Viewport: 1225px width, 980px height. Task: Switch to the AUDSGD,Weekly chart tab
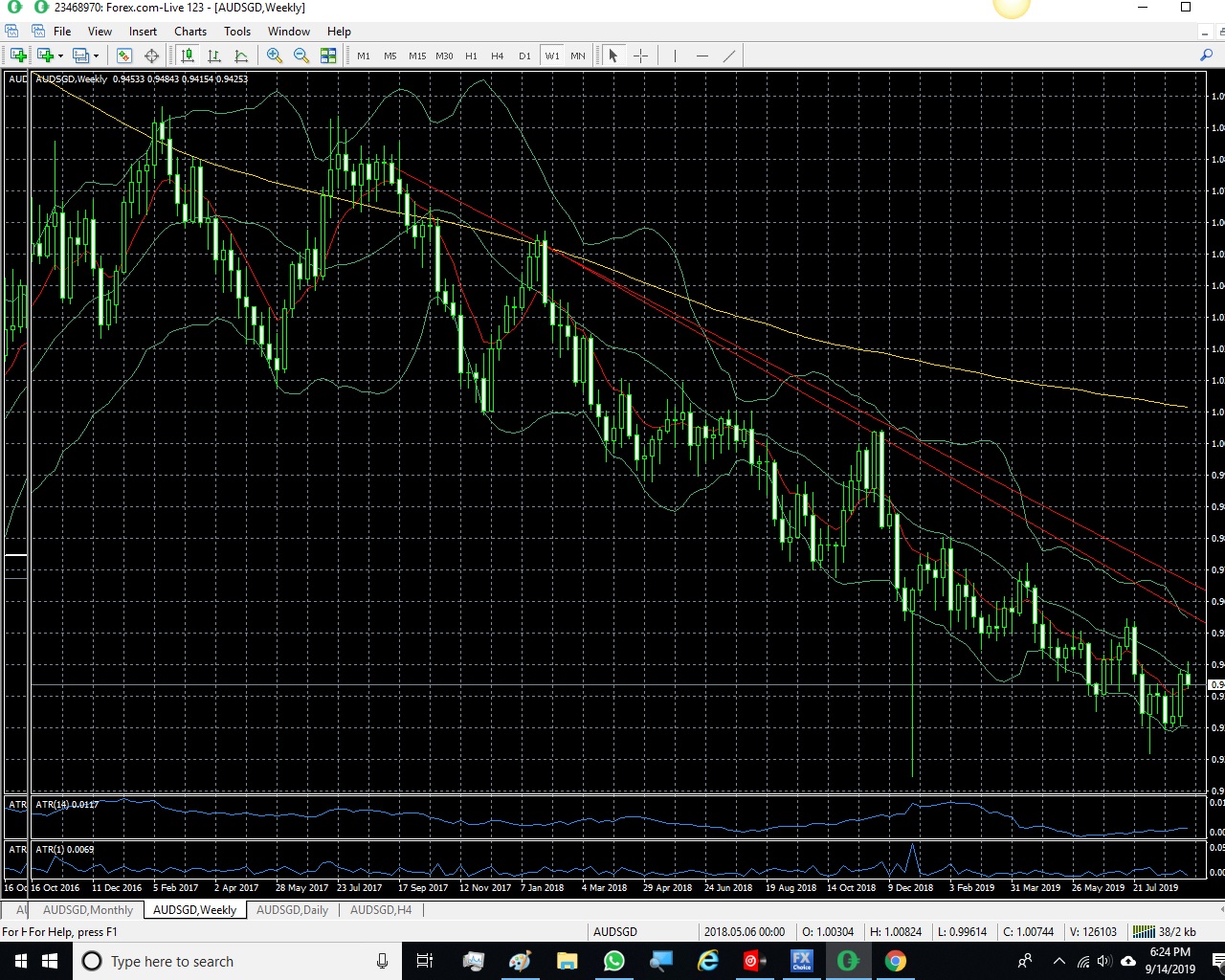pos(194,910)
